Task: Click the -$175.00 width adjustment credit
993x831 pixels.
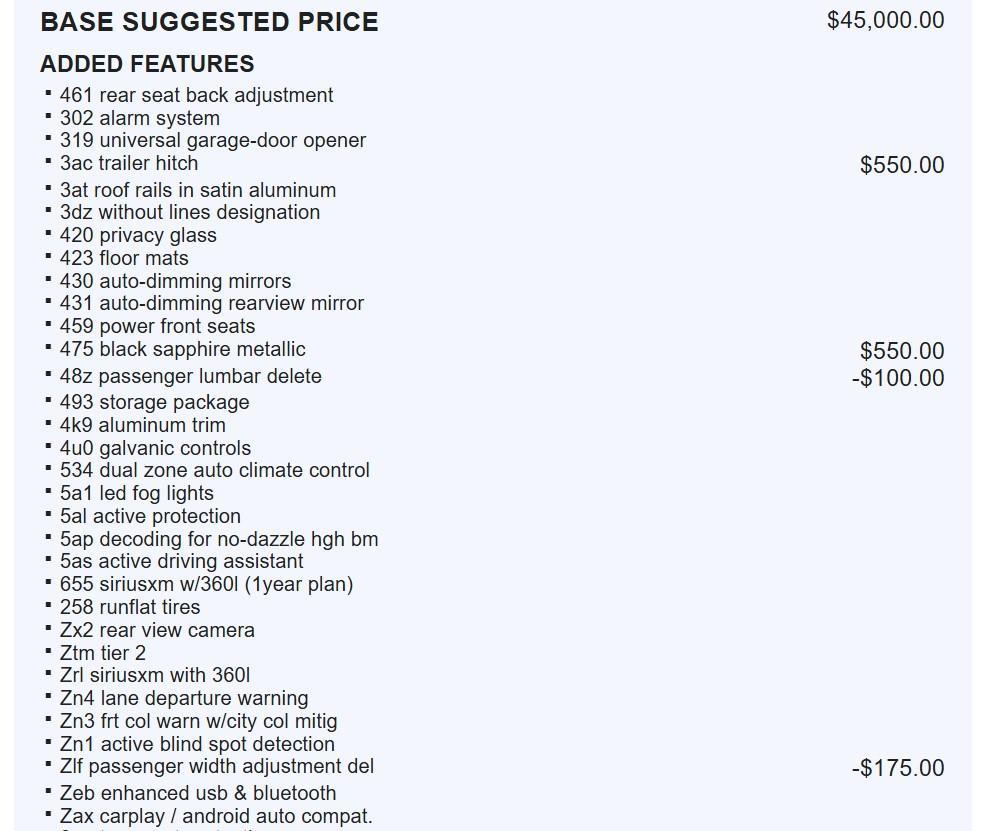Action: click(897, 768)
